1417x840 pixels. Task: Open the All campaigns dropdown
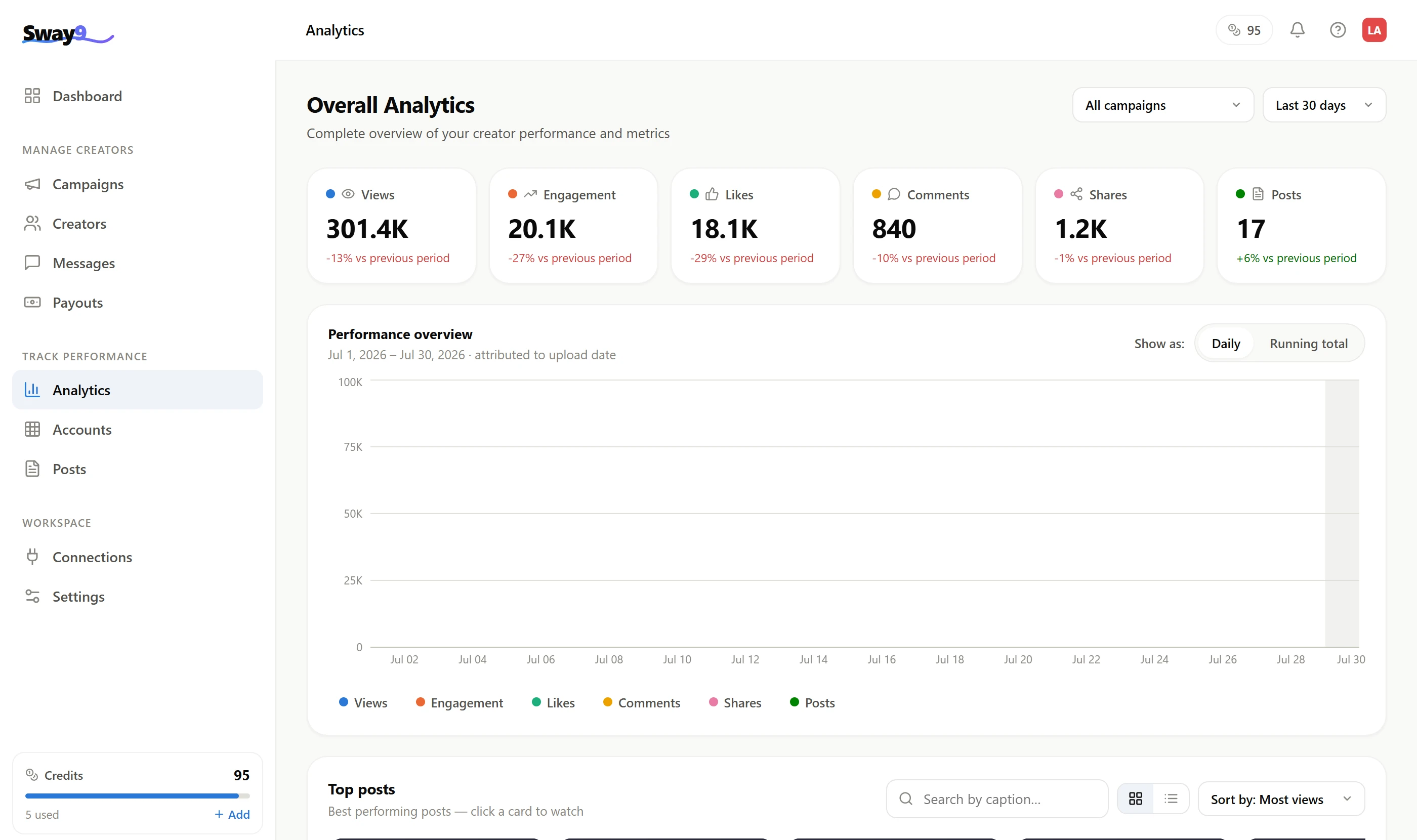coord(1163,105)
